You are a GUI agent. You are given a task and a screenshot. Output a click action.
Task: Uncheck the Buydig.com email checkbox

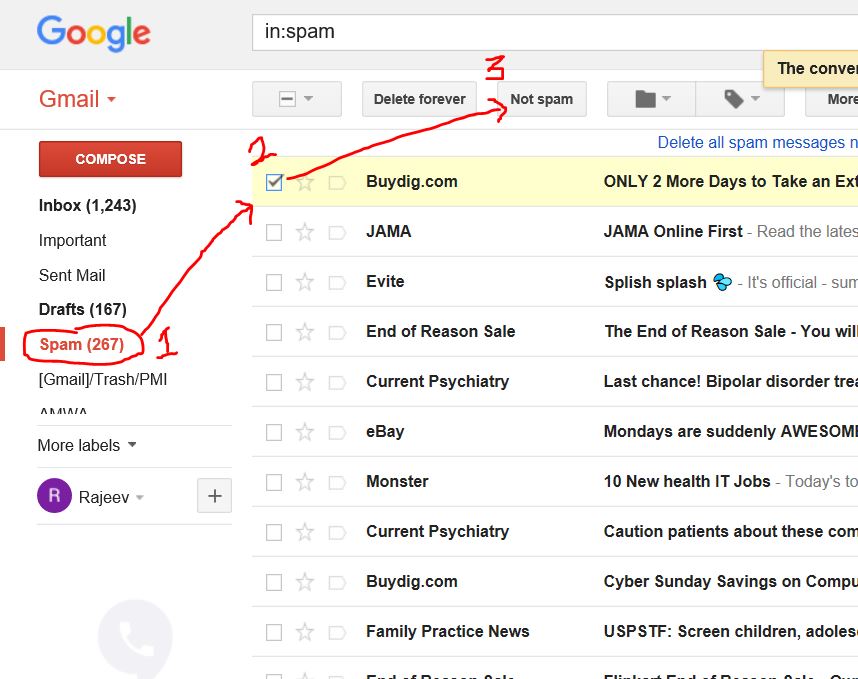tap(274, 182)
